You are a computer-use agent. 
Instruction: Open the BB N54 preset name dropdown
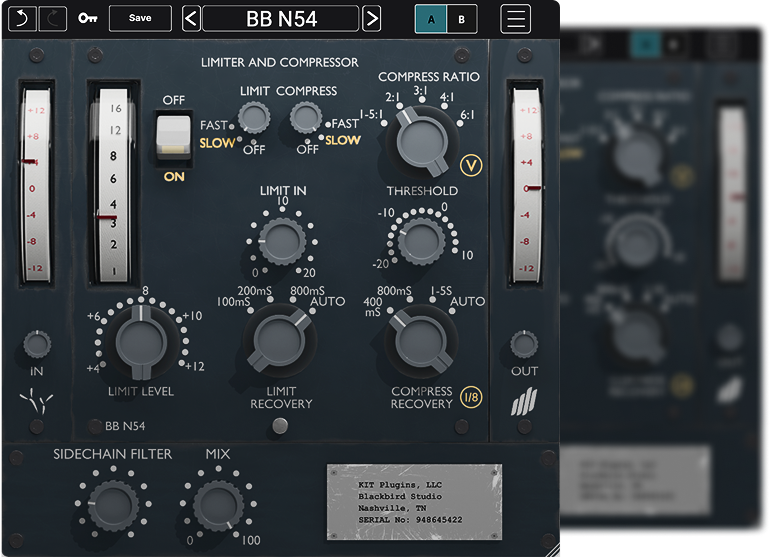(x=281, y=18)
